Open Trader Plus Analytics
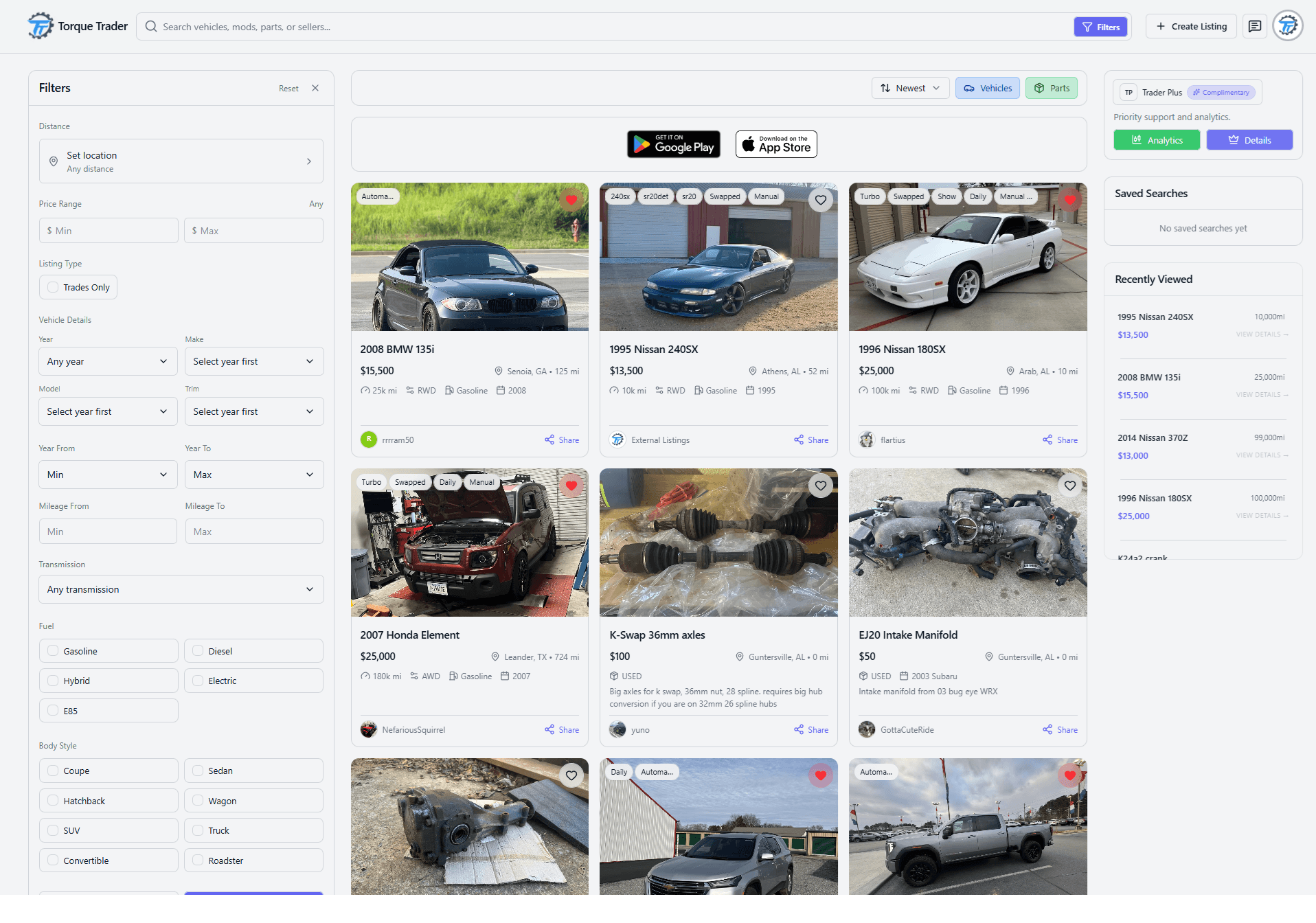This screenshot has height=923, width=1316. [1157, 140]
